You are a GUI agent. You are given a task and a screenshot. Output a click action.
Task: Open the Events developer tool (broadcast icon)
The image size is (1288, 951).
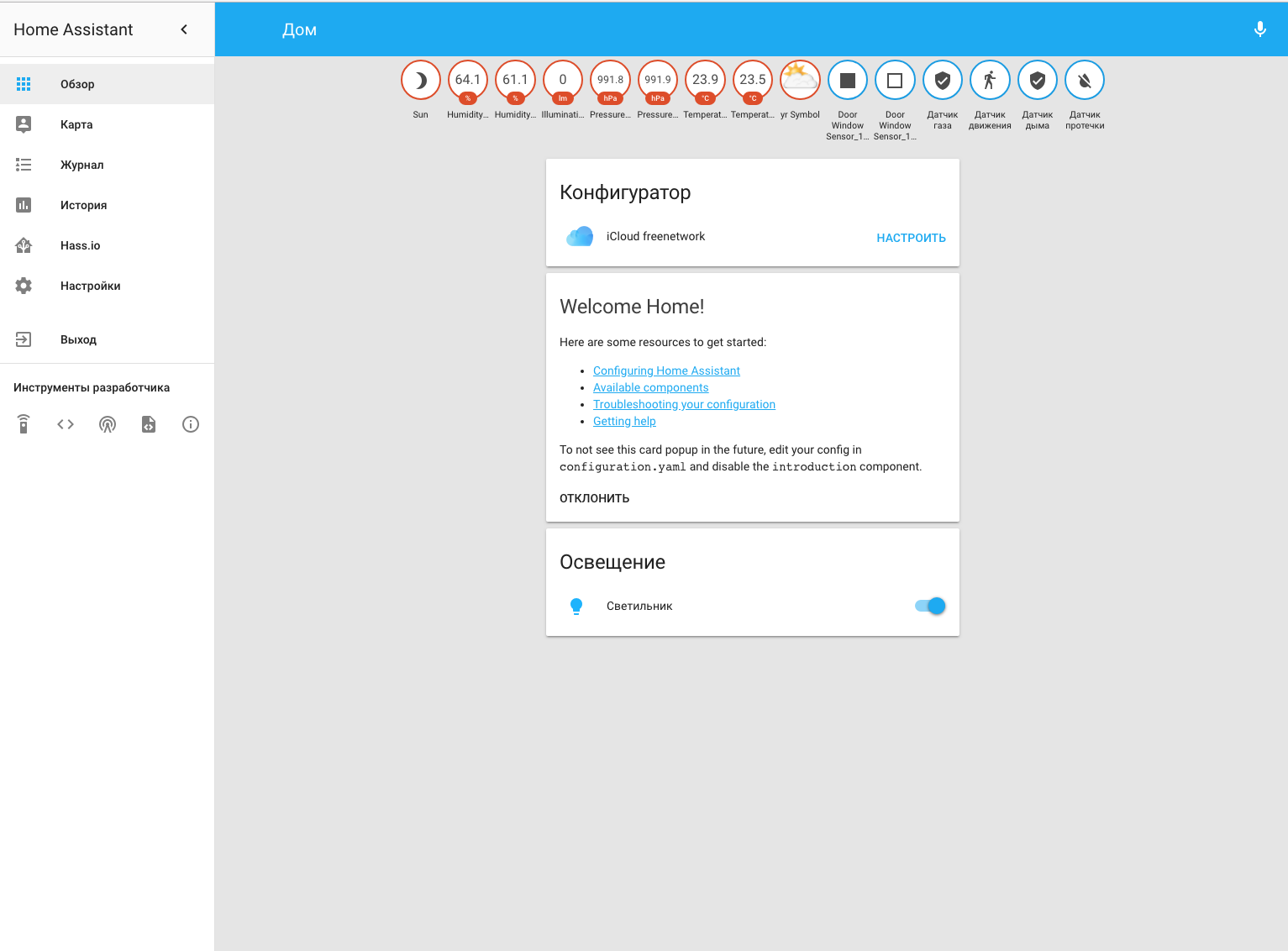[108, 424]
